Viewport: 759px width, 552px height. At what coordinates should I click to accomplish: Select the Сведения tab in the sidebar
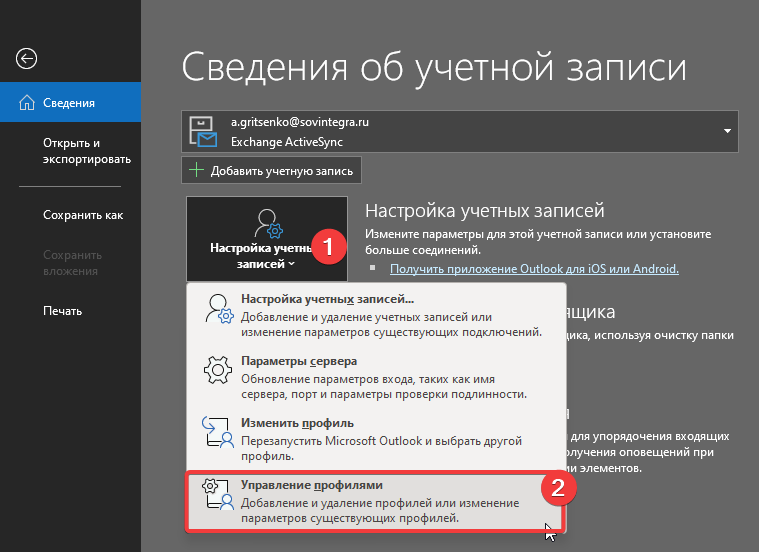pyautogui.click(x=69, y=103)
